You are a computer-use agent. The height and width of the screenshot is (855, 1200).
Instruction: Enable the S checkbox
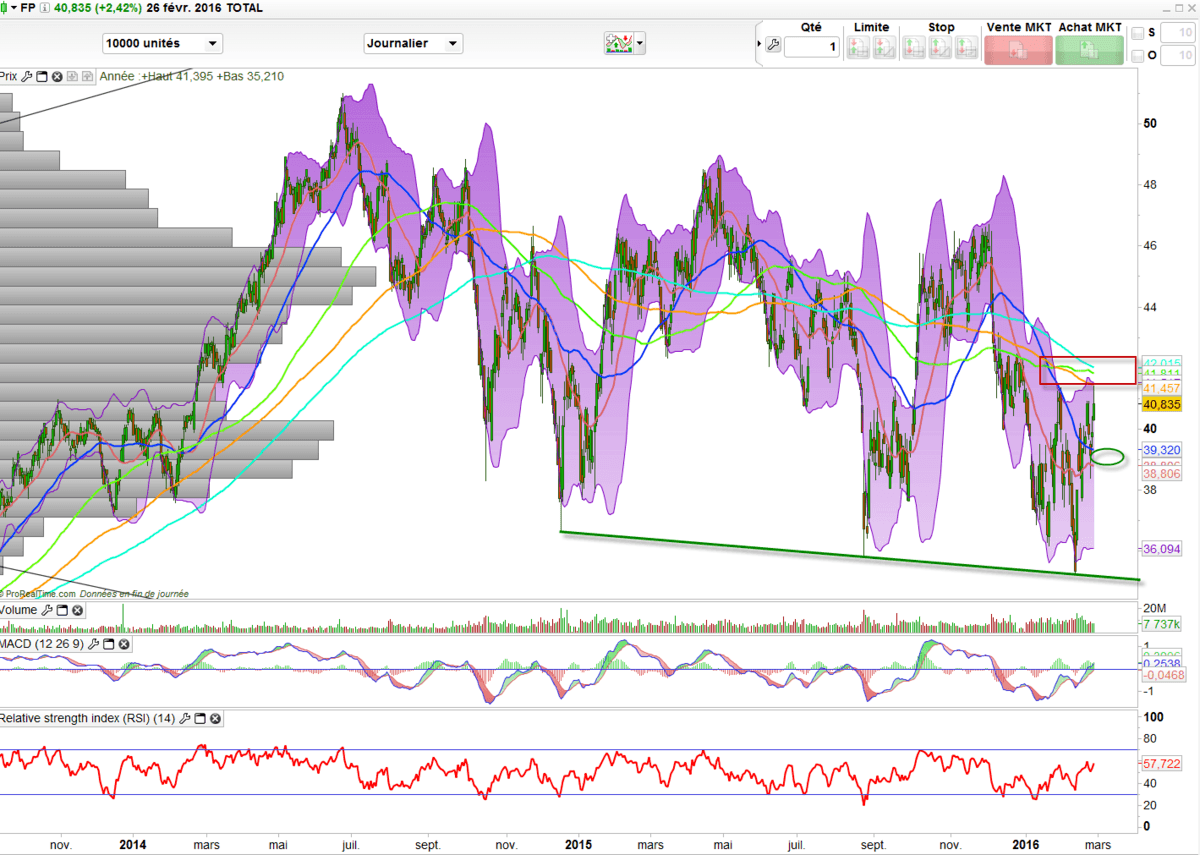tap(1137, 33)
